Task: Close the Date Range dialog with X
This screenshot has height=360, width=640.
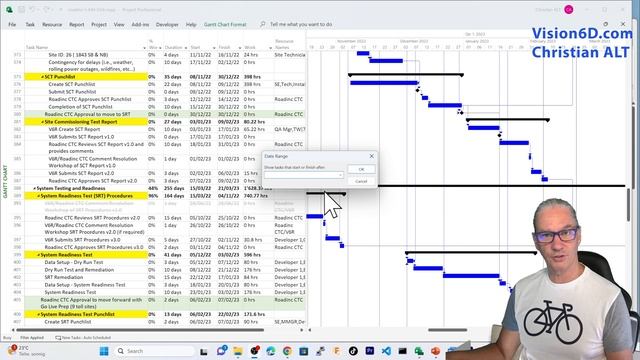Action: [371, 156]
